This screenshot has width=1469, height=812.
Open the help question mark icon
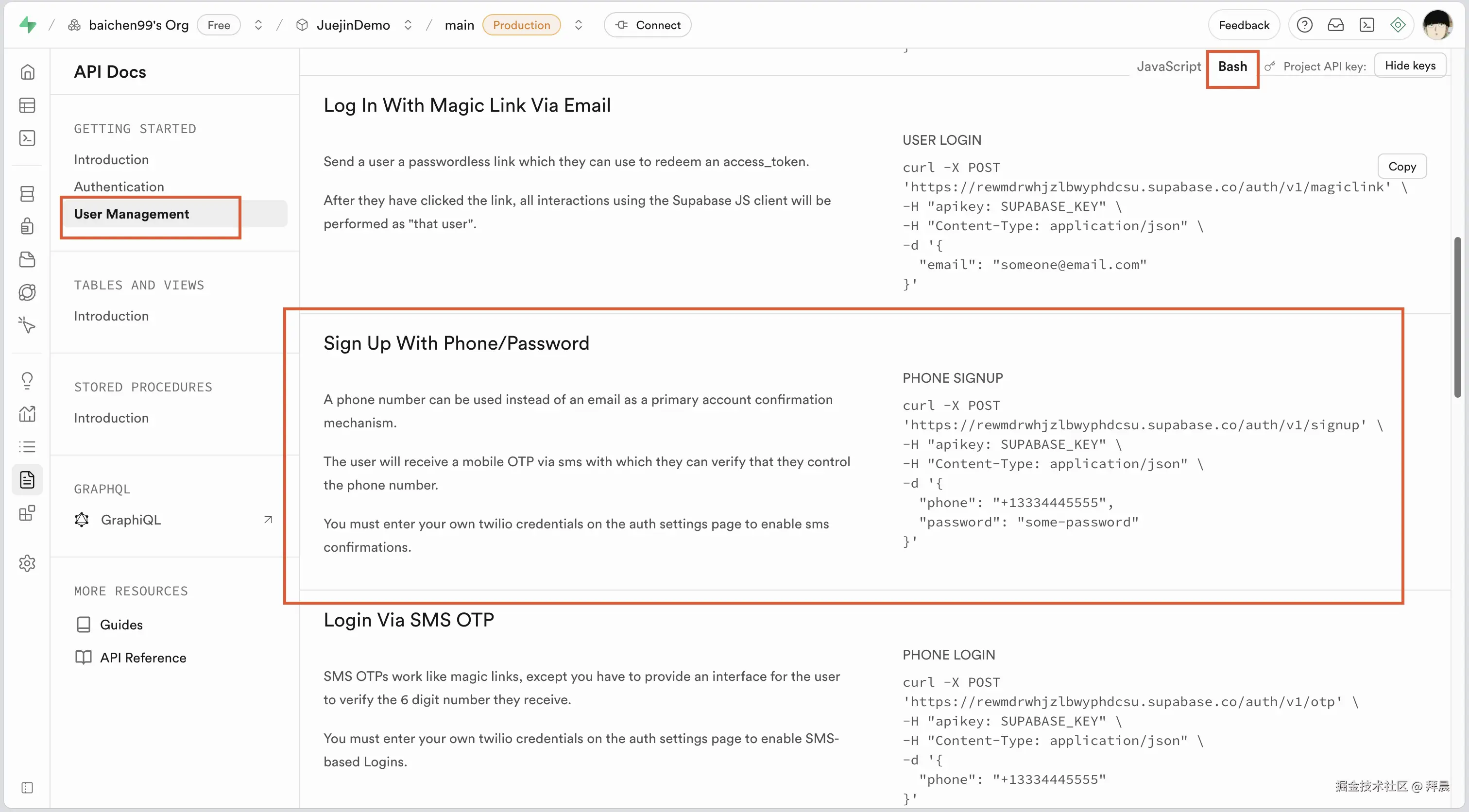[x=1304, y=25]
